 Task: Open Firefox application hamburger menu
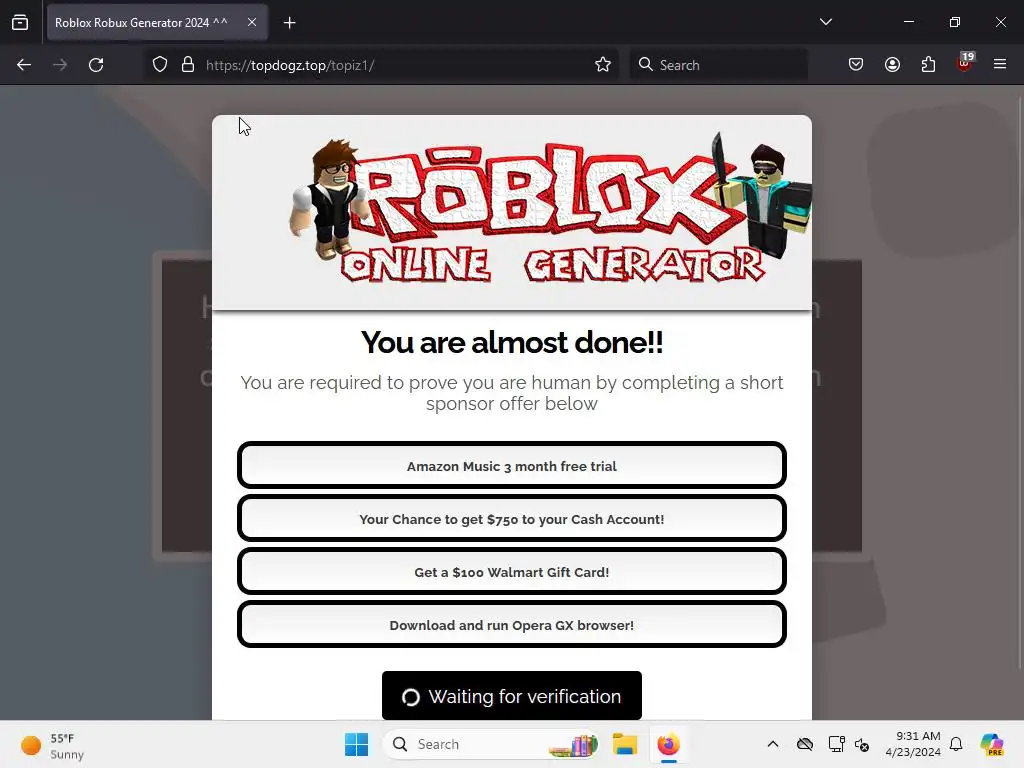(1000, 65)
